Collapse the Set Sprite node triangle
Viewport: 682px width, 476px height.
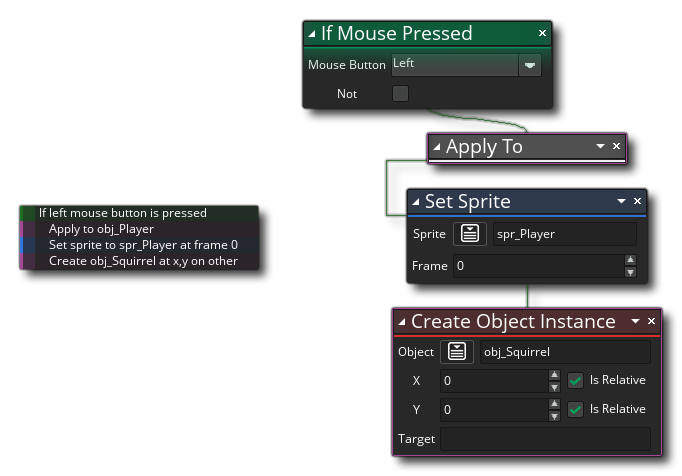(x=416, y=202)
